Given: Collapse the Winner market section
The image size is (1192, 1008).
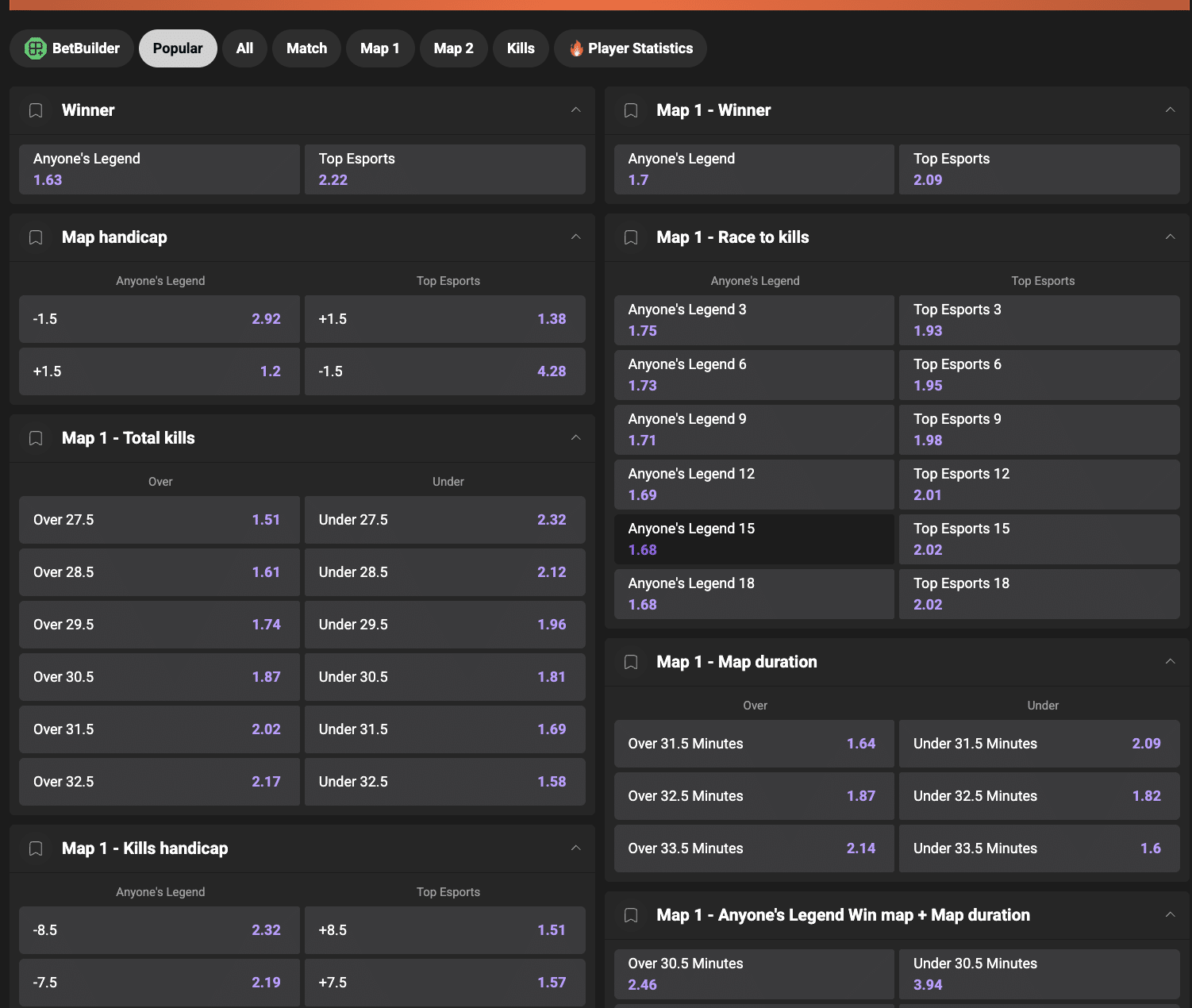Looking at the screenshot, I should 576,110.
